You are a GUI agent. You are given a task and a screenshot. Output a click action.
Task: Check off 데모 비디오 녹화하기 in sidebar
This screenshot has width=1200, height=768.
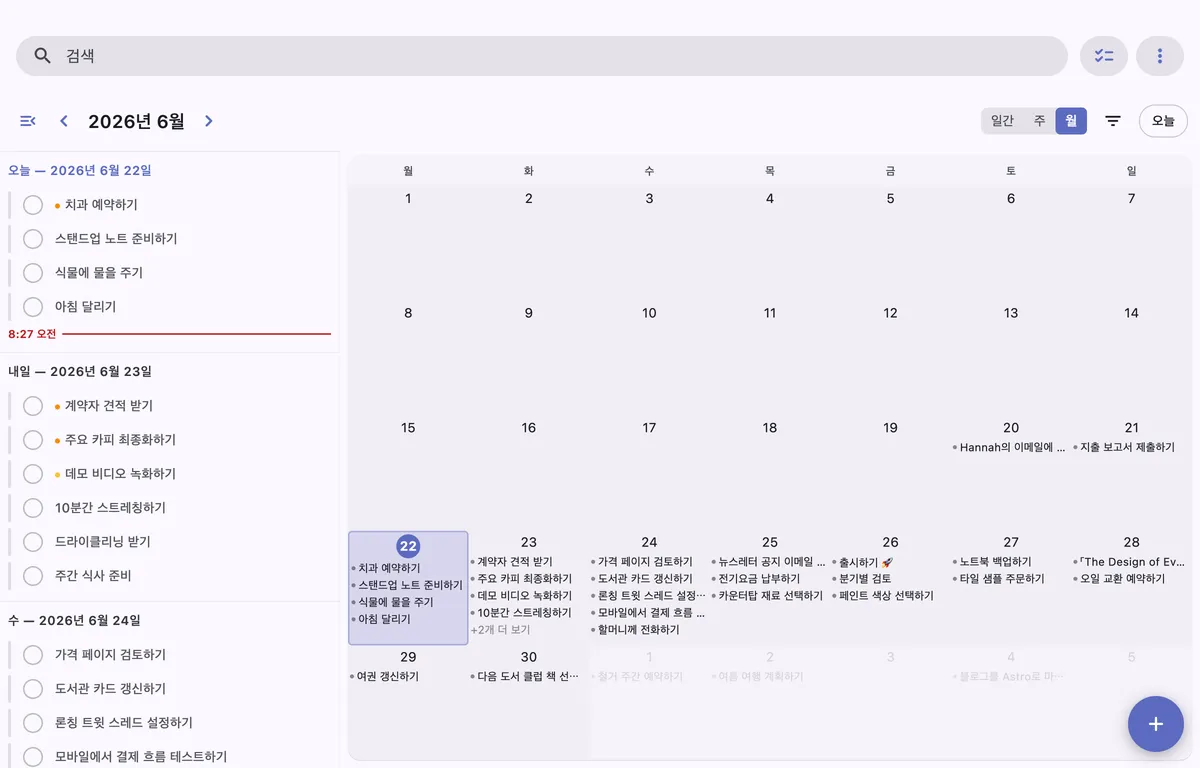point(33,474)
